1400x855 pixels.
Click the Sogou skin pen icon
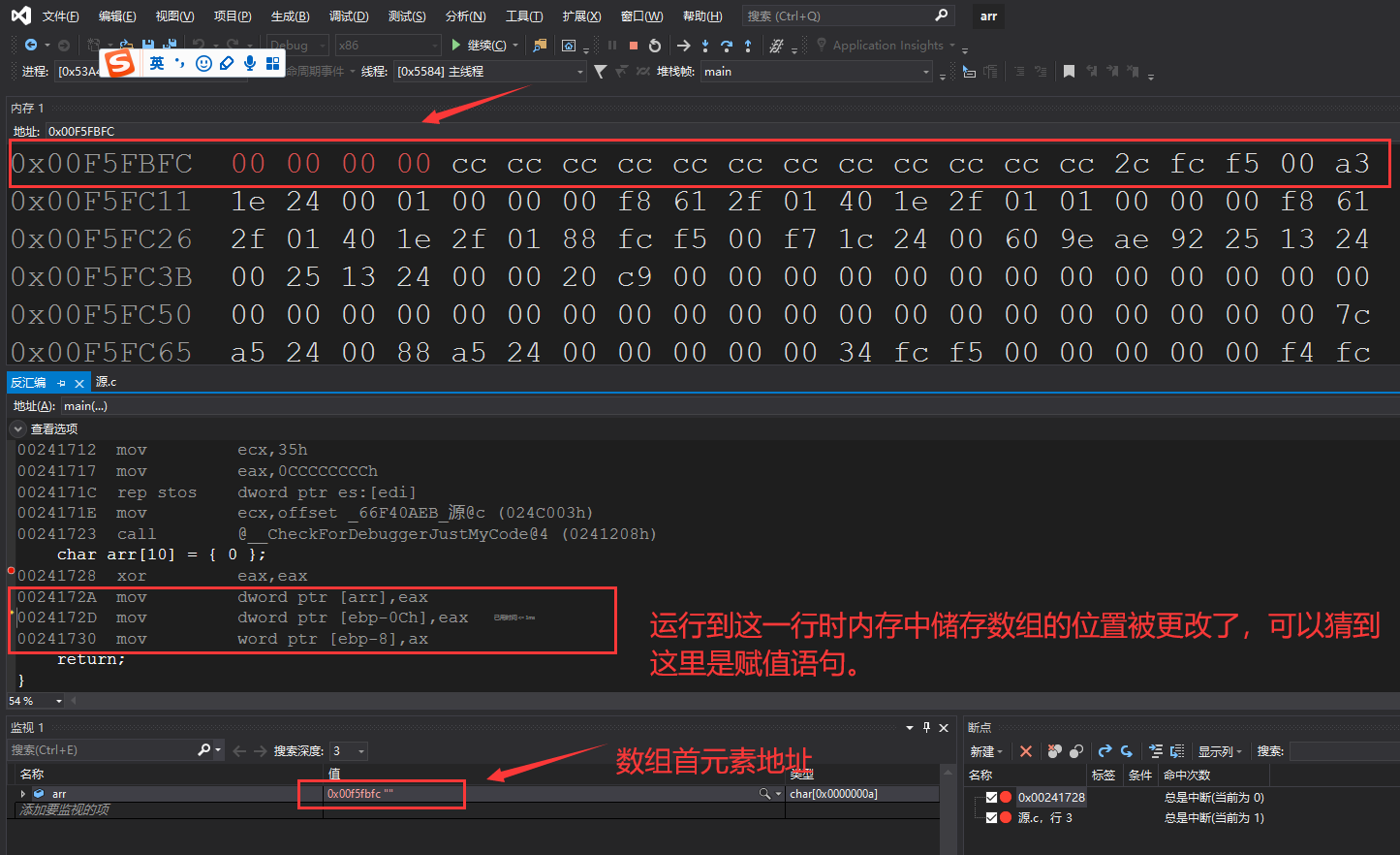coord(227,63)
